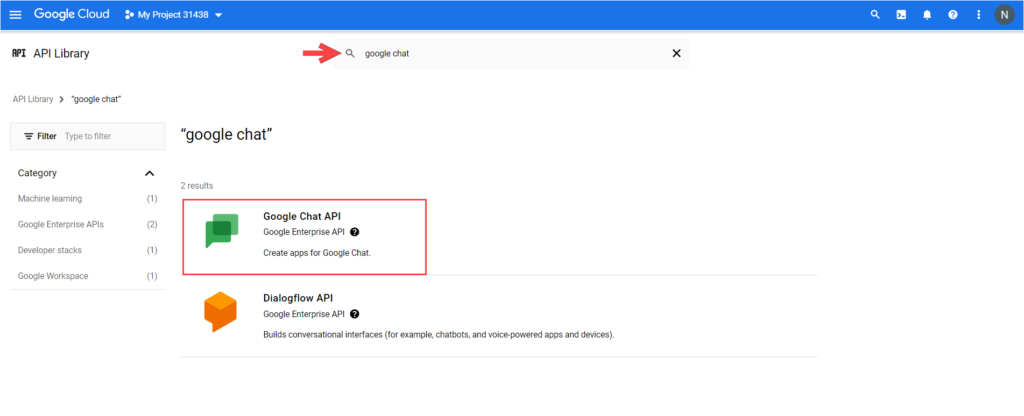Open the My Project 31438 dropdown
This screenshot has width=1024, height=416.
point(173,15)
